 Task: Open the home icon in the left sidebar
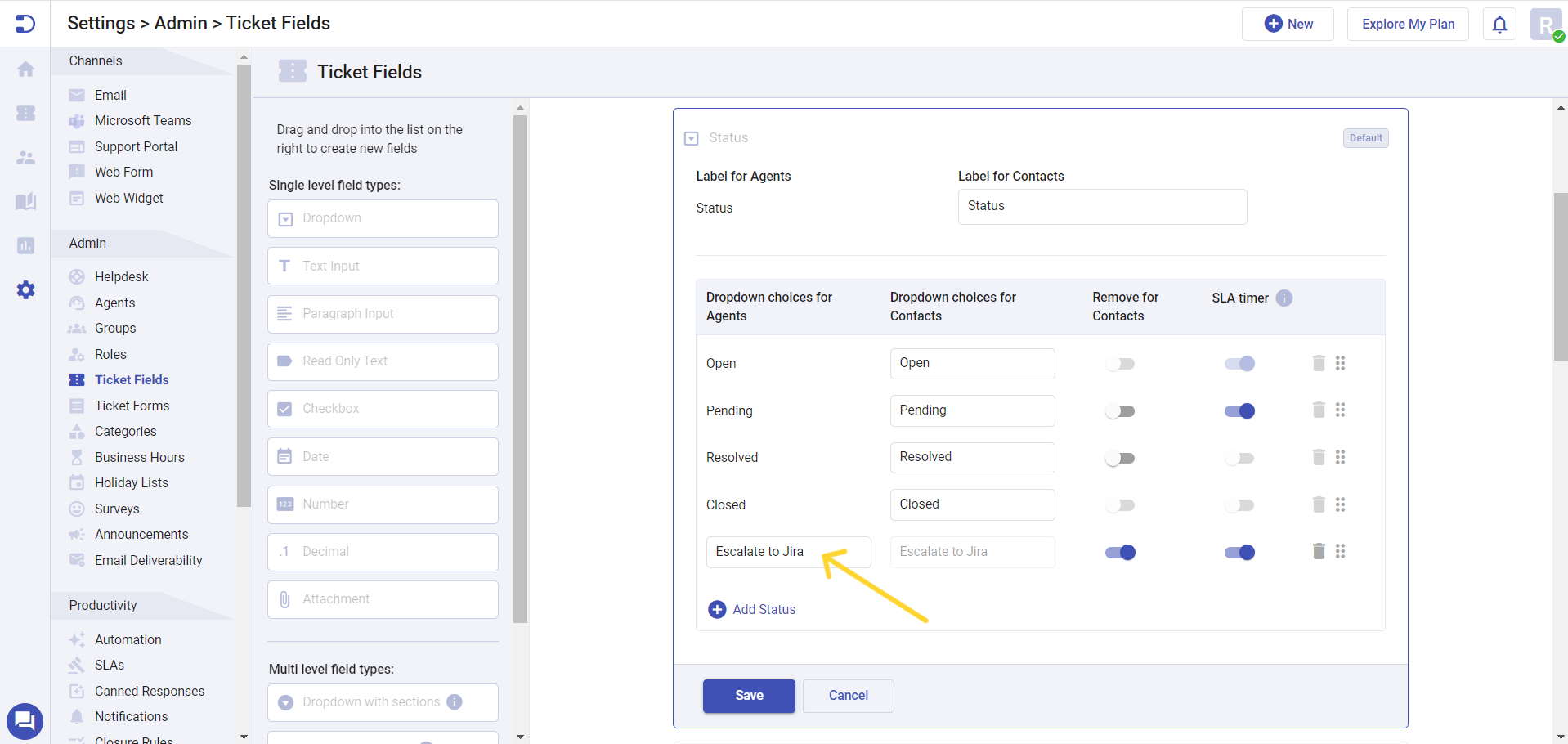pos(25,69)
